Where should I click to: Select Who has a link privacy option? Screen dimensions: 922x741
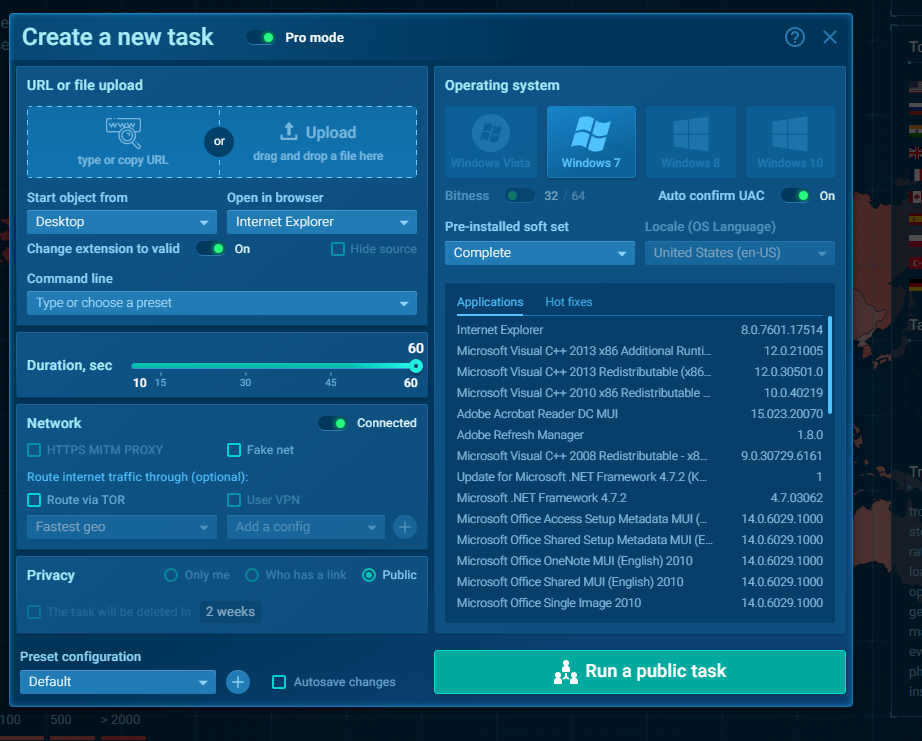[252, 575]
